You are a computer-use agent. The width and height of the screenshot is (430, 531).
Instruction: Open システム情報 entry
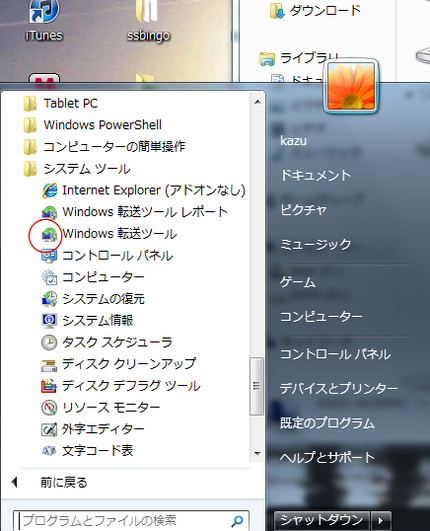click(87, 320)
